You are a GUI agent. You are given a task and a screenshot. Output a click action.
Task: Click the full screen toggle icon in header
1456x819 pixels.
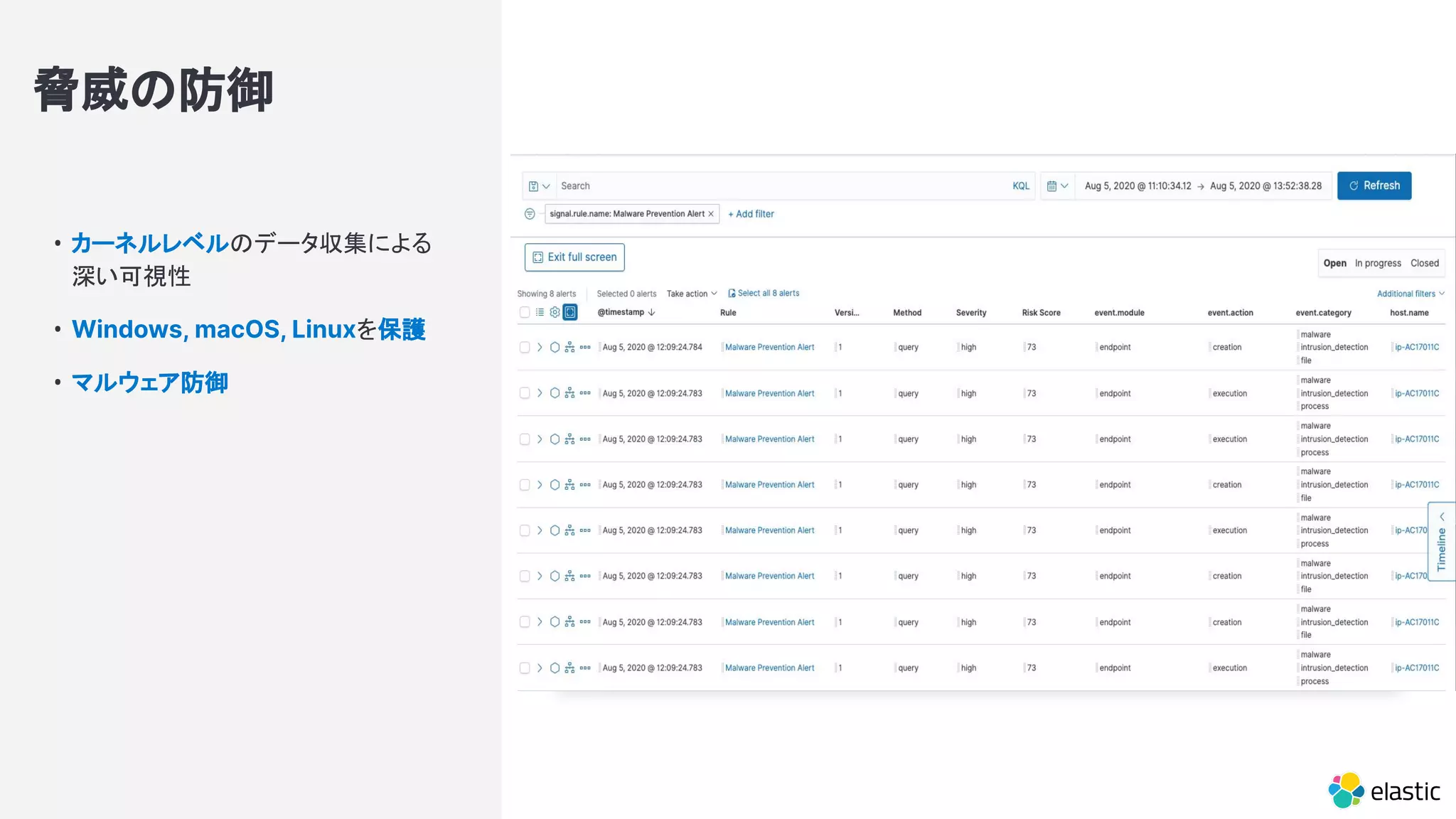[570, 312]
